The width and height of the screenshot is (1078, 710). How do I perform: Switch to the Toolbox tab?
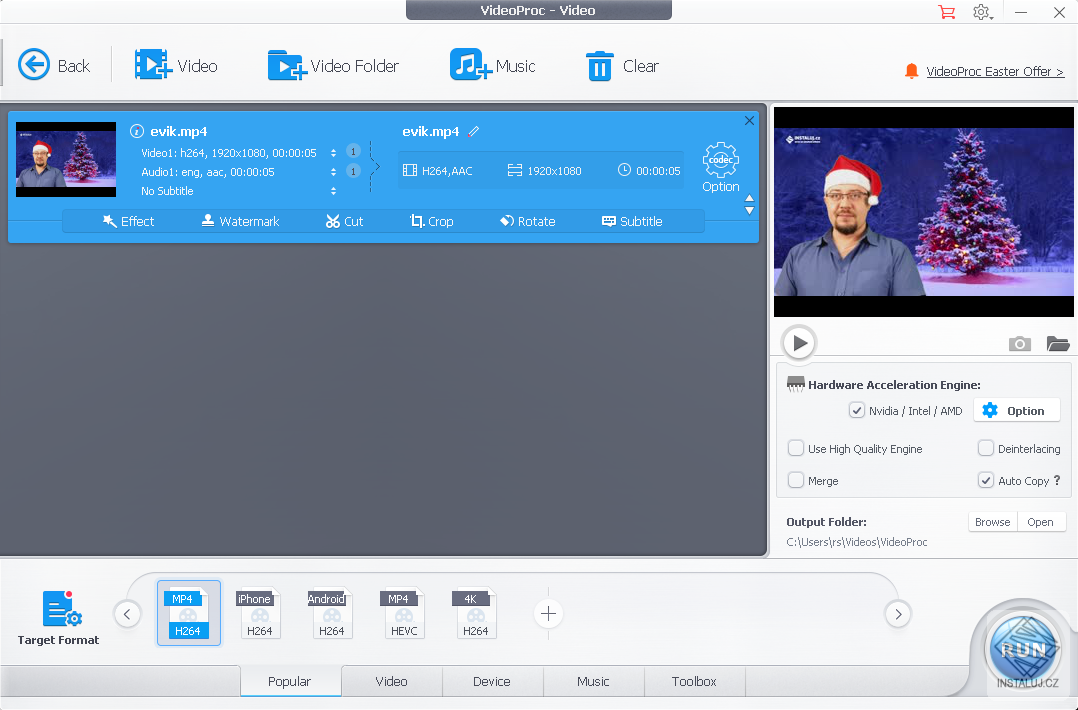[694, 681]
